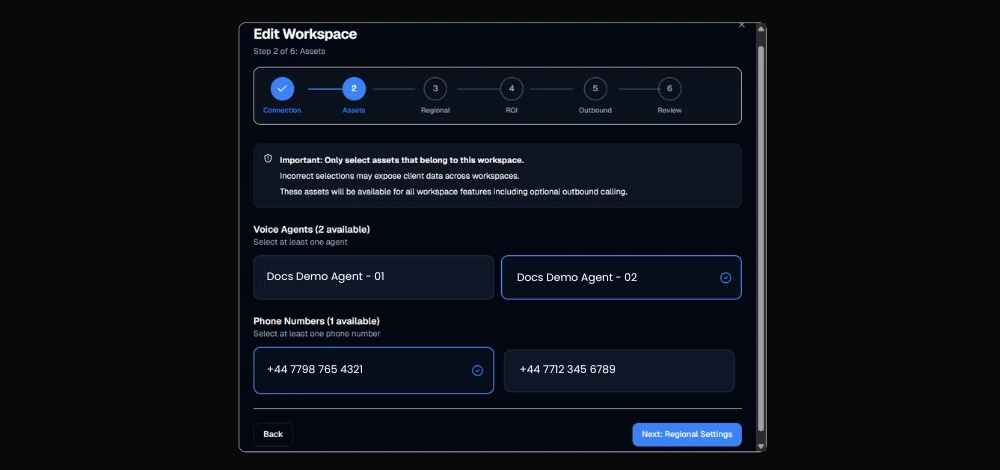1000x470 pixels.
Task: Select step 6 Review circle
Action: point(670,89)
